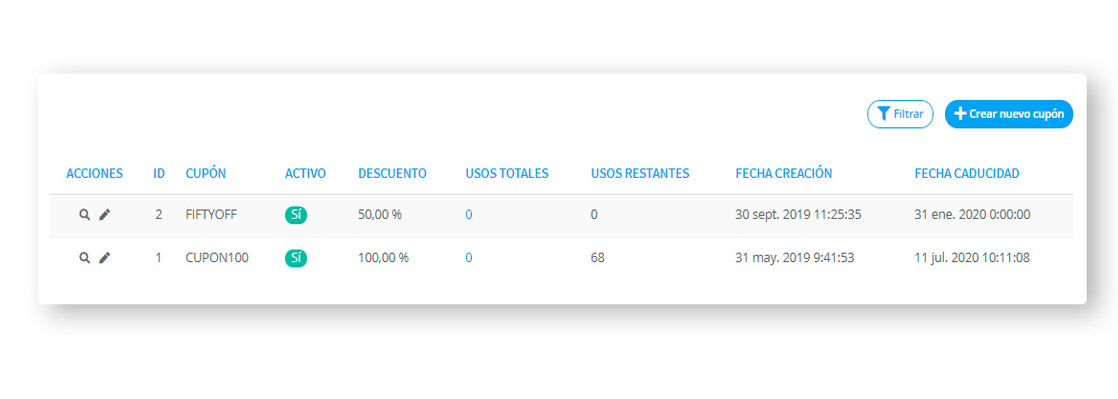Toggle the Sí active badge for CUPON100
The width and height of the screenshot is (1118, 399).
[296, 259]
